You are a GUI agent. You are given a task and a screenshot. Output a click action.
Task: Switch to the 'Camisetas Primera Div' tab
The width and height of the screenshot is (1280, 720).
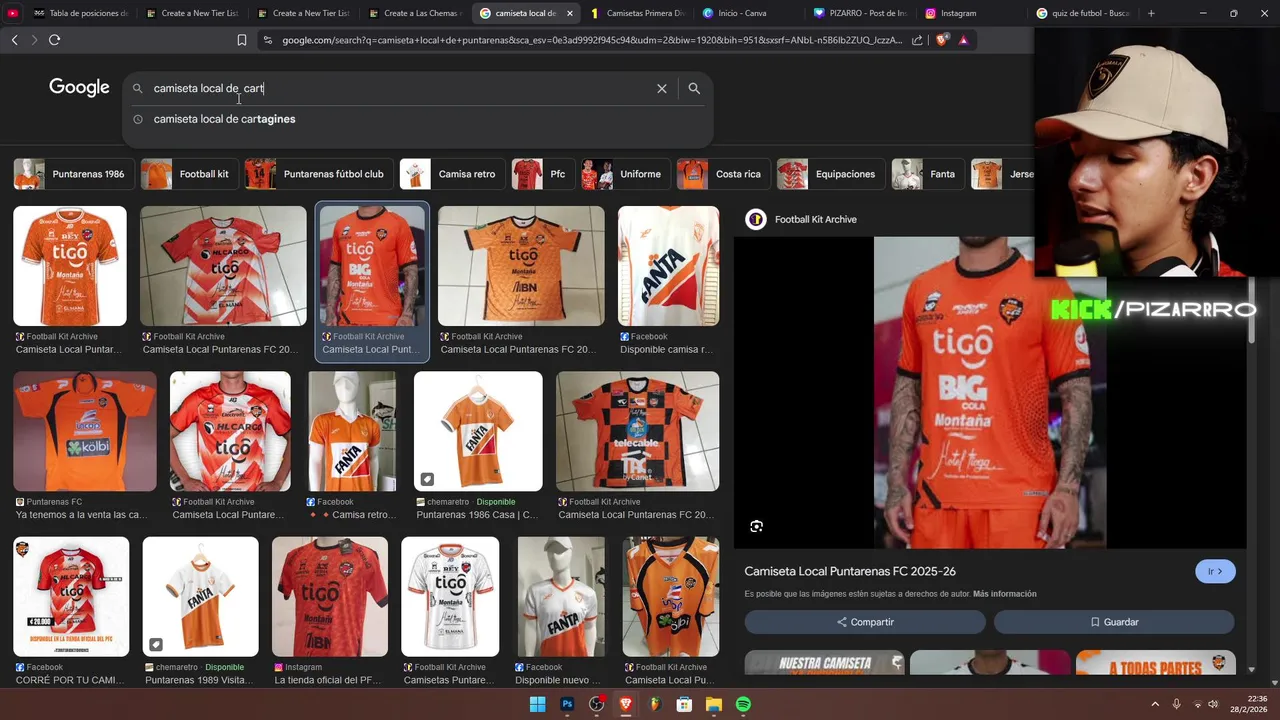point(638,13)
